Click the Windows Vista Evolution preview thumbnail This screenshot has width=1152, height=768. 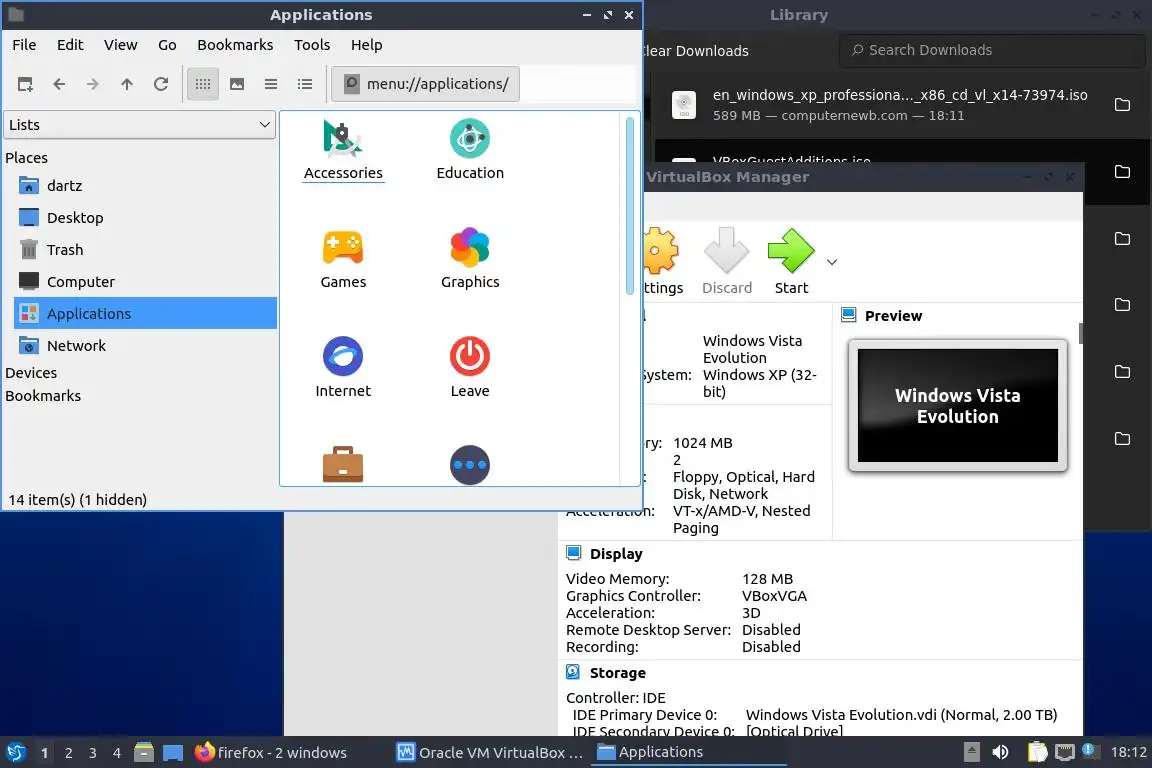[957, 406]
